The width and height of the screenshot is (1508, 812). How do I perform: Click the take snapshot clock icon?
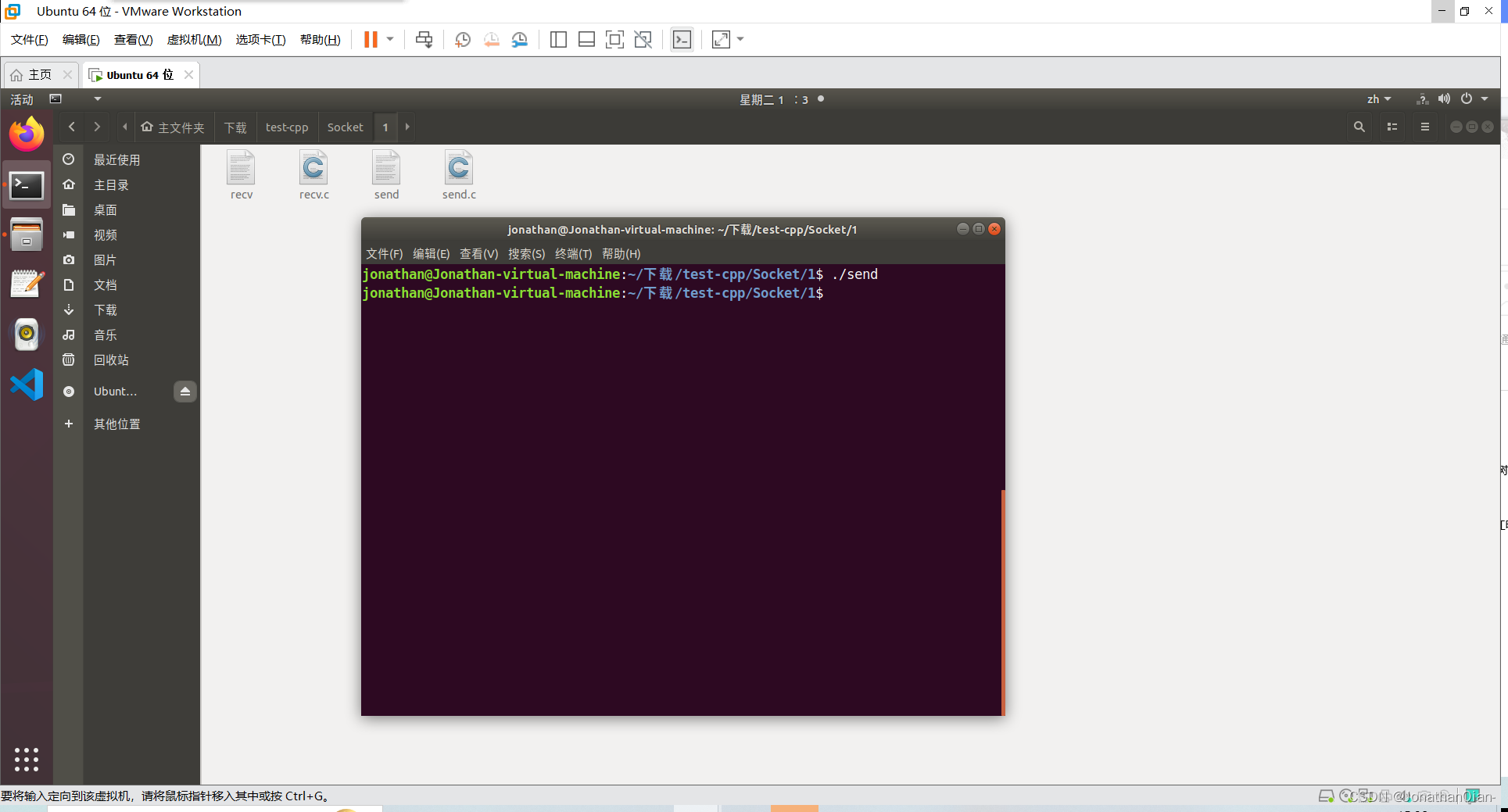coord(463,40)
